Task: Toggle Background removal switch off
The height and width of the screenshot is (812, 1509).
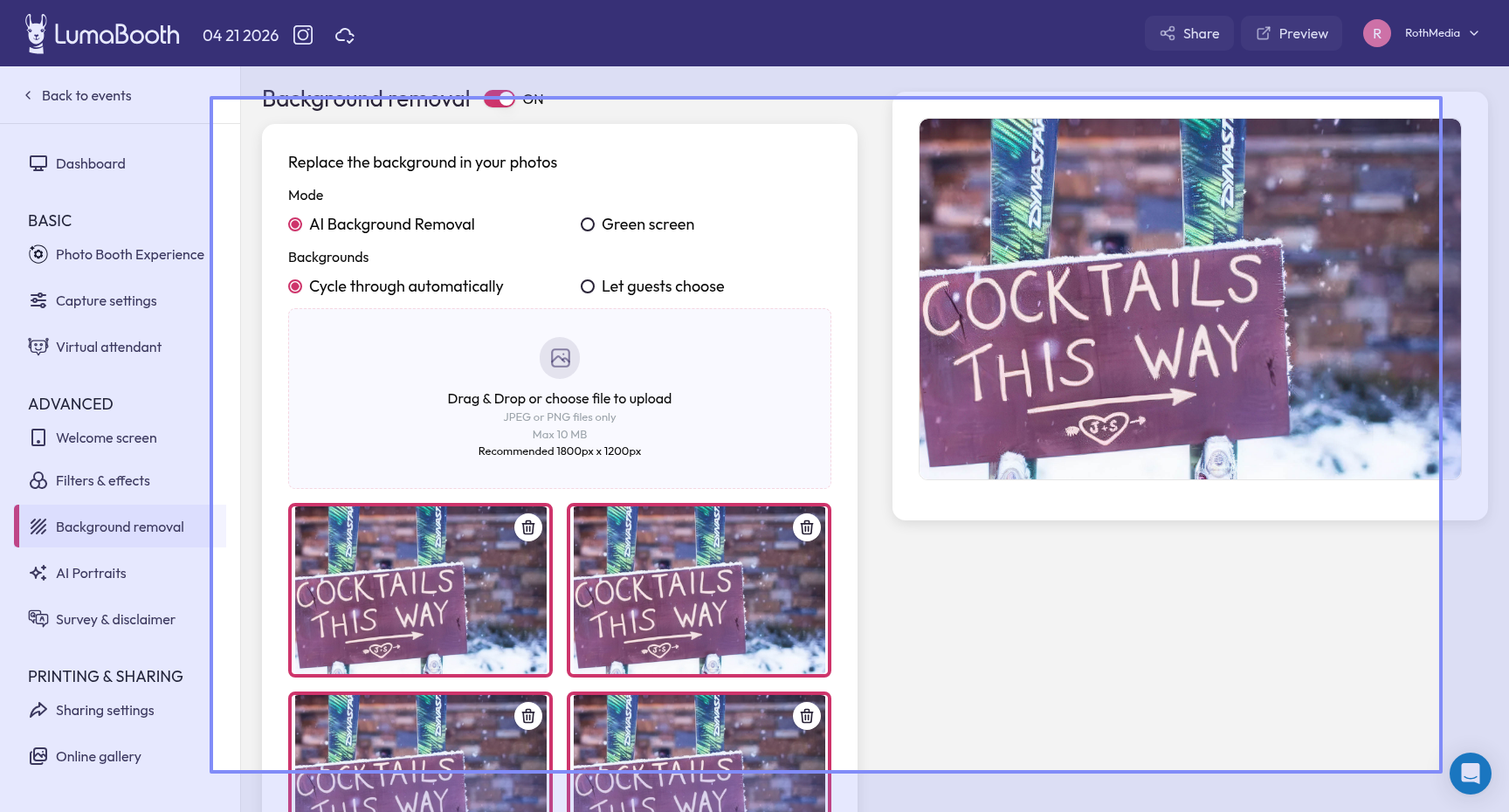Action: [x=500, y=99]
